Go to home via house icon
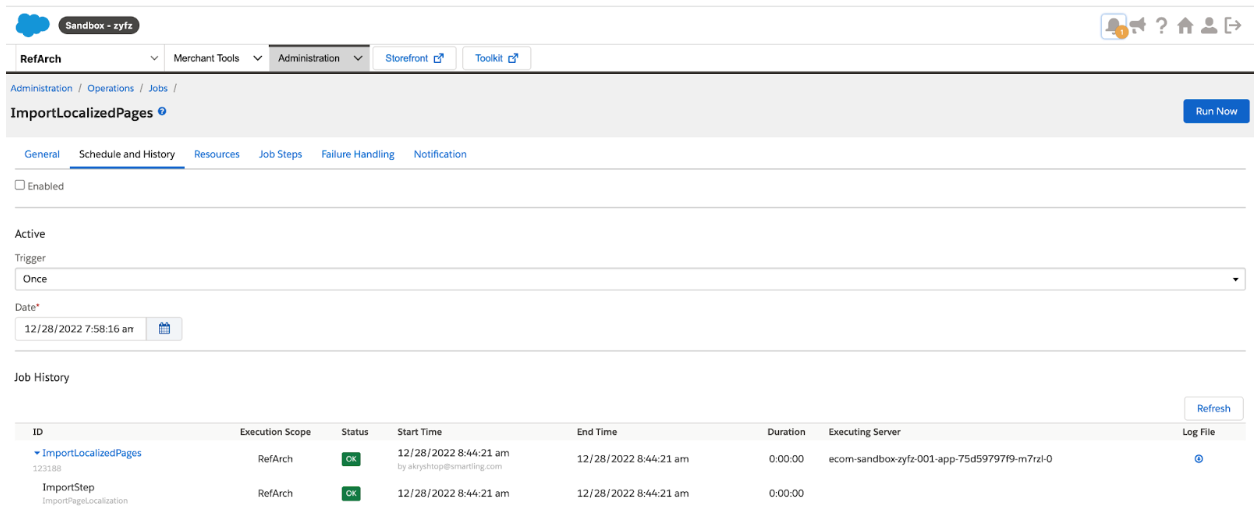The image size is (1259, 520). click(x=1186, y=27)
